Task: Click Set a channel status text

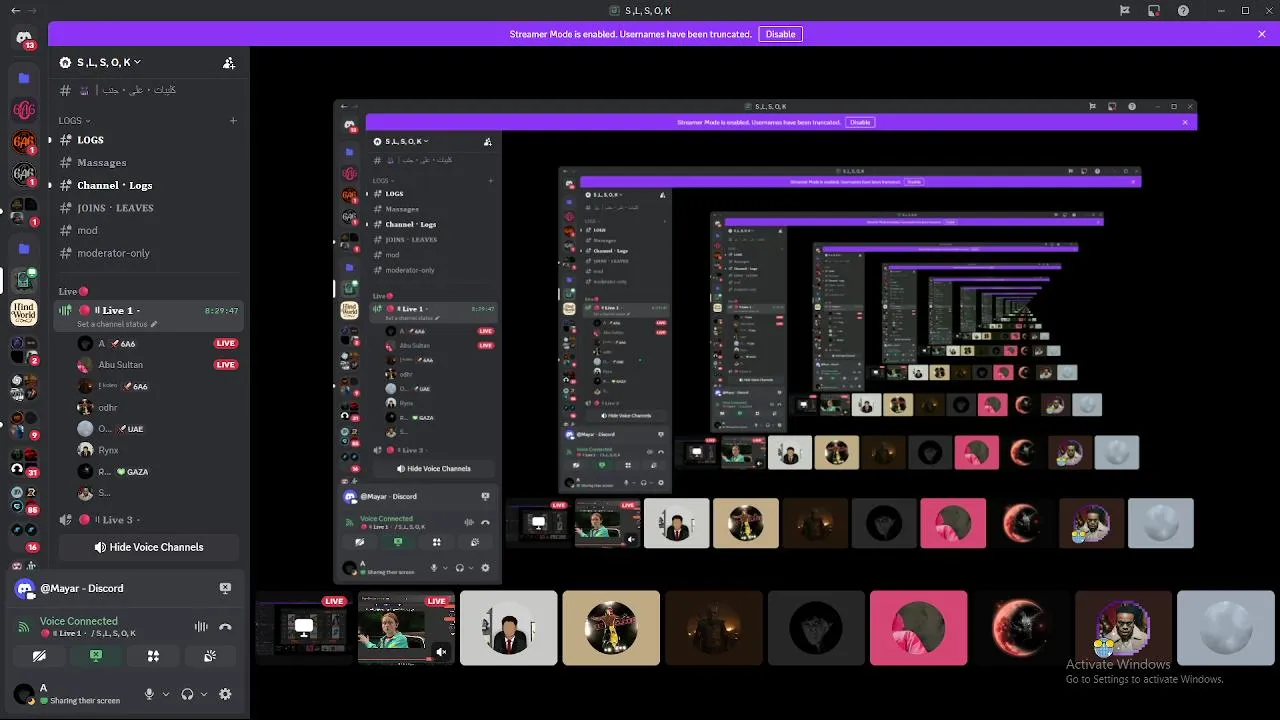Action: [112, 325]
